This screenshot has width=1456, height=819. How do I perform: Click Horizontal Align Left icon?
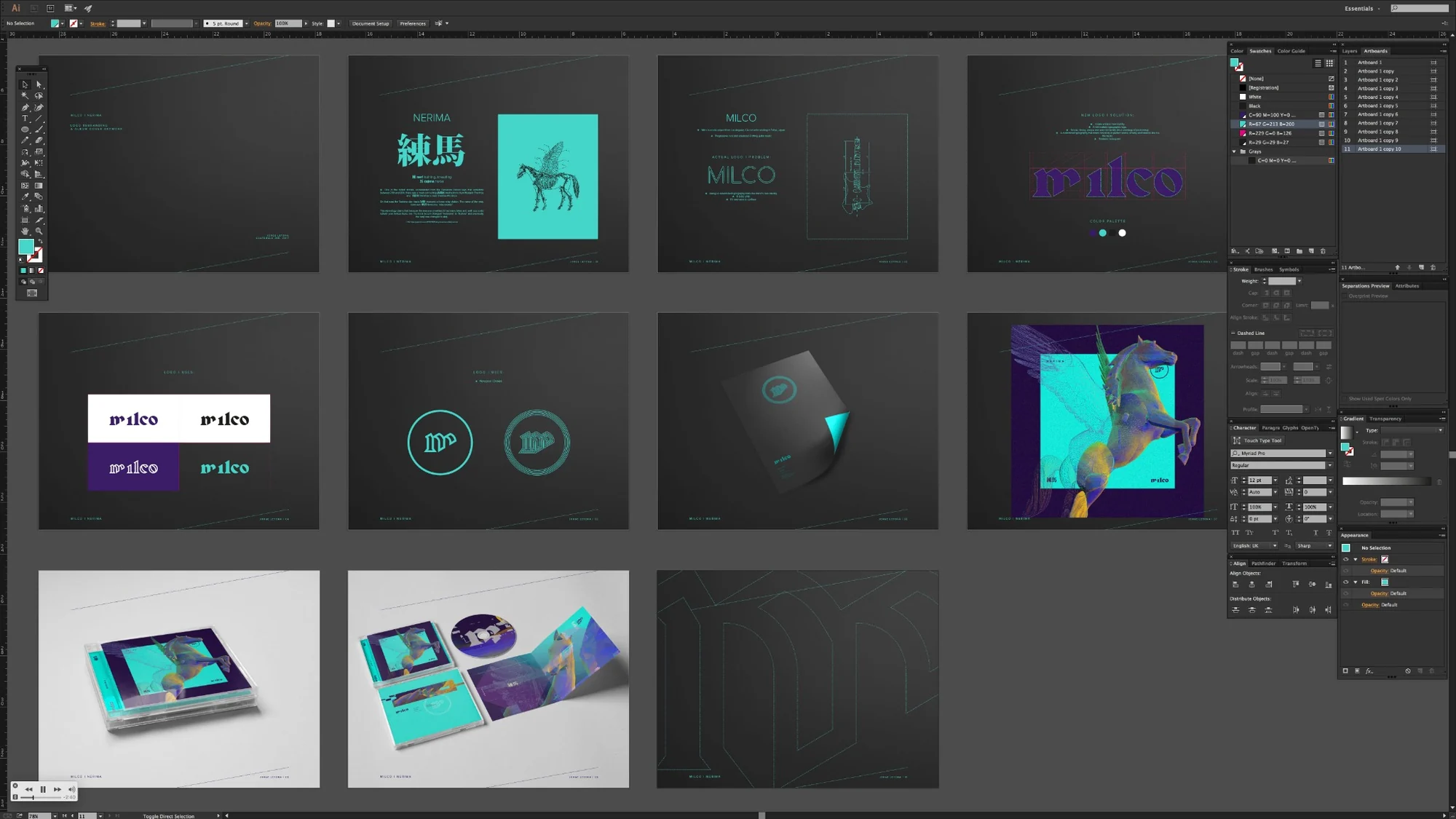click(1235, 585)
